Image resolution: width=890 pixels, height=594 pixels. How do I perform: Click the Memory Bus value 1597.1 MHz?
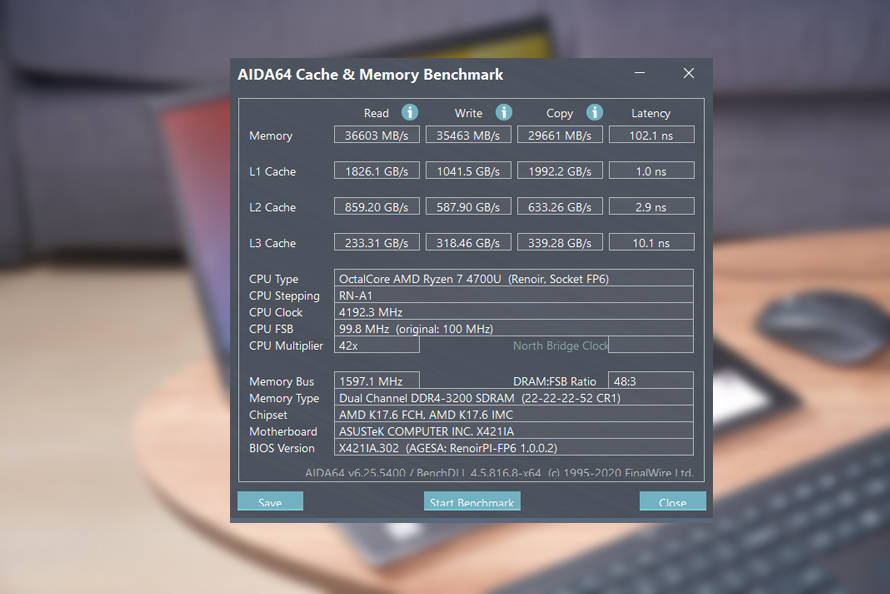(376, 381)
